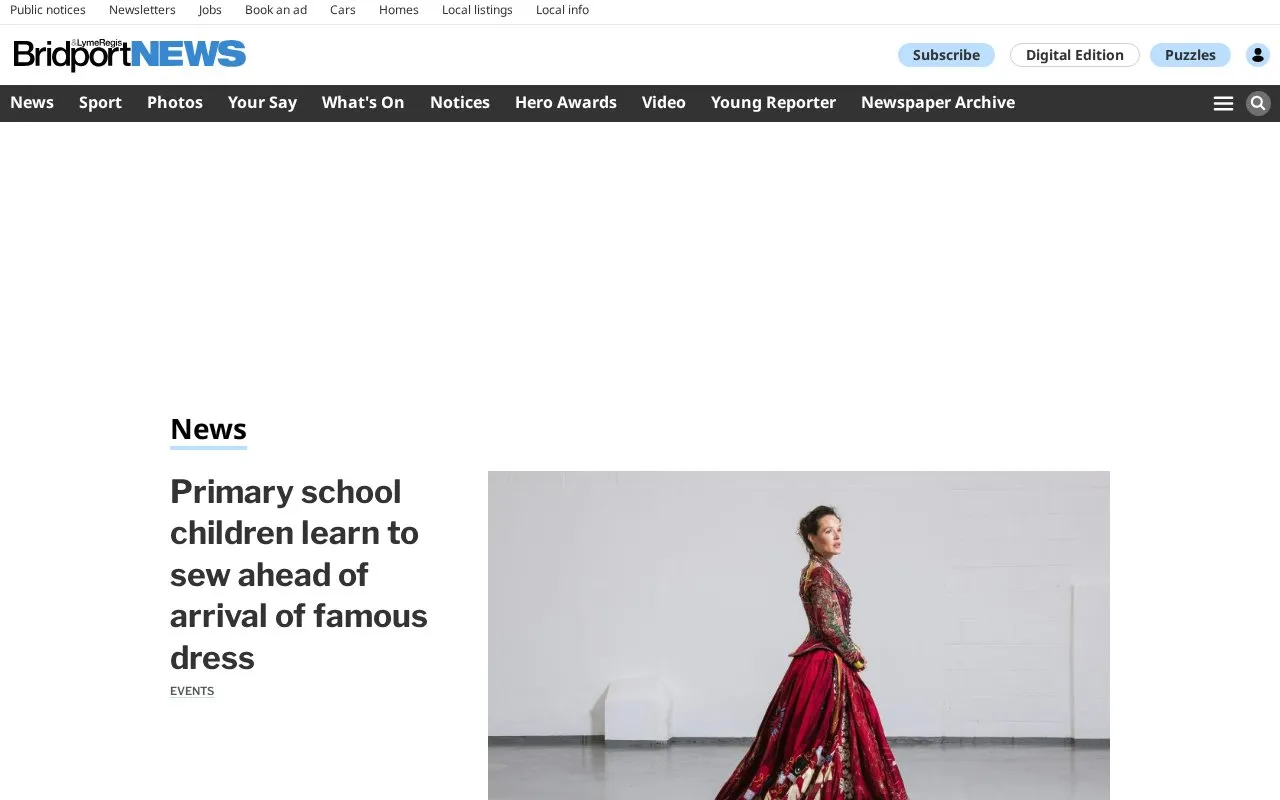Click Homes top link

coord(399,10)
